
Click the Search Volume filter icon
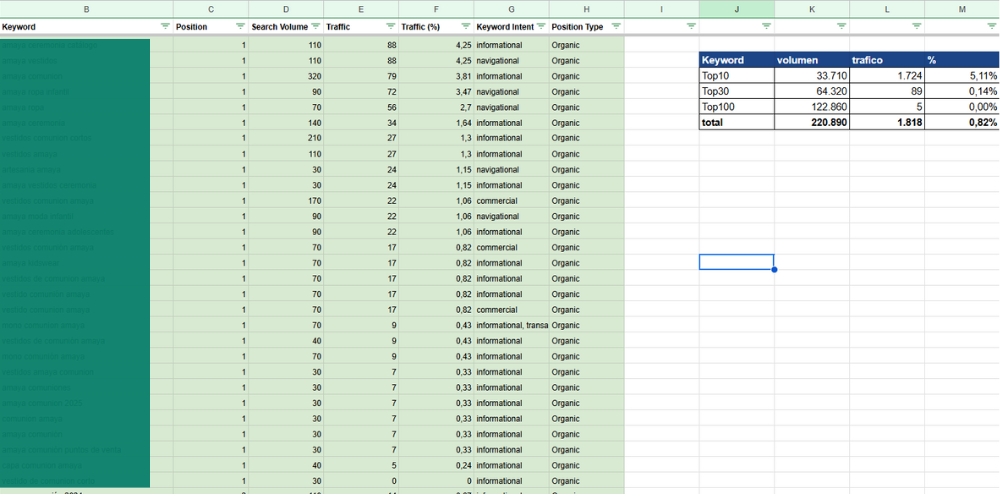tap(316, 26)
